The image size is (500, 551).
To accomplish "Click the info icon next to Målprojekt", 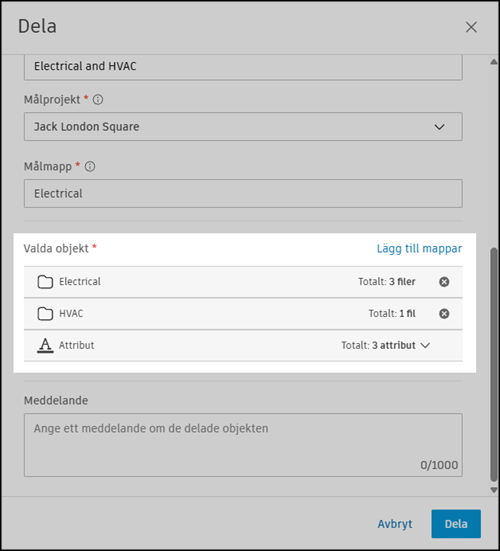I will 98,100.
